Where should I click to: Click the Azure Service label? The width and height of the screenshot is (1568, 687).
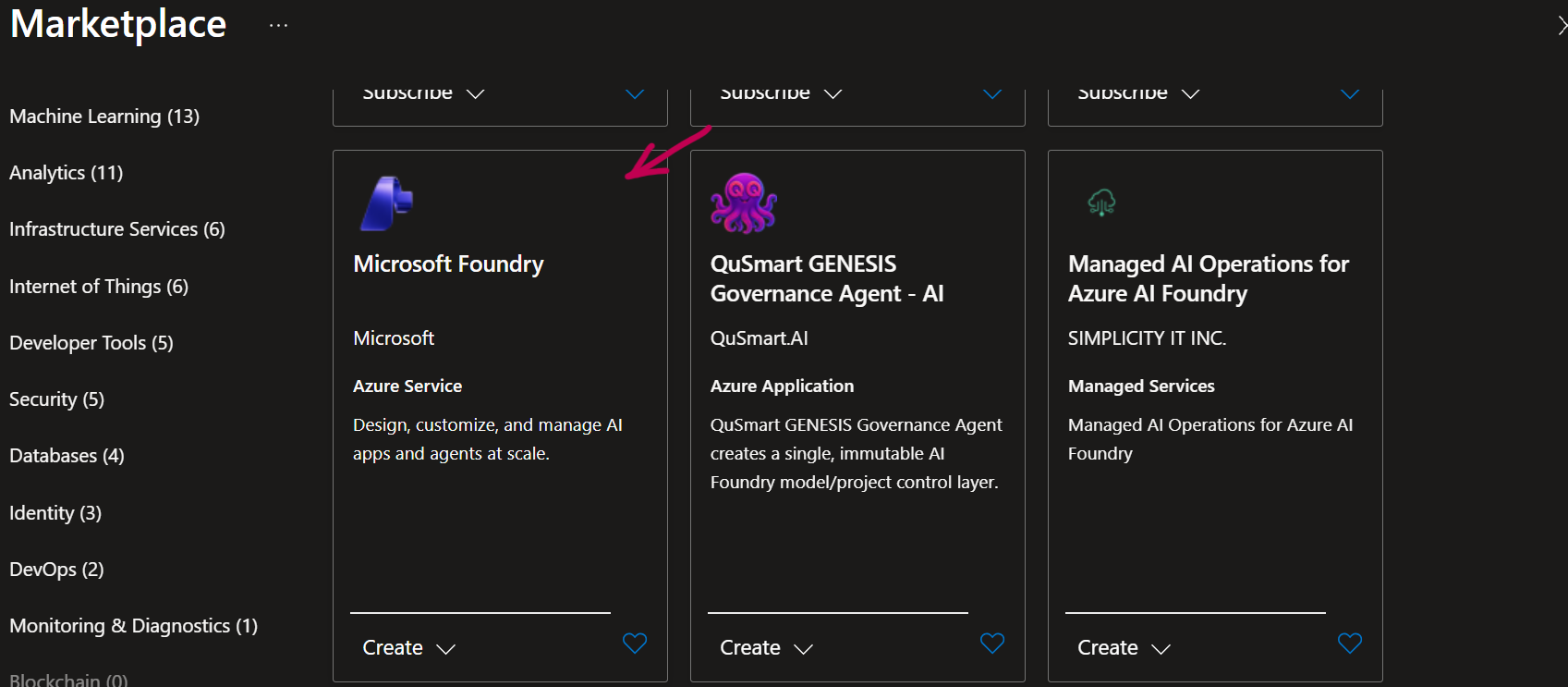tap(407, 386)
